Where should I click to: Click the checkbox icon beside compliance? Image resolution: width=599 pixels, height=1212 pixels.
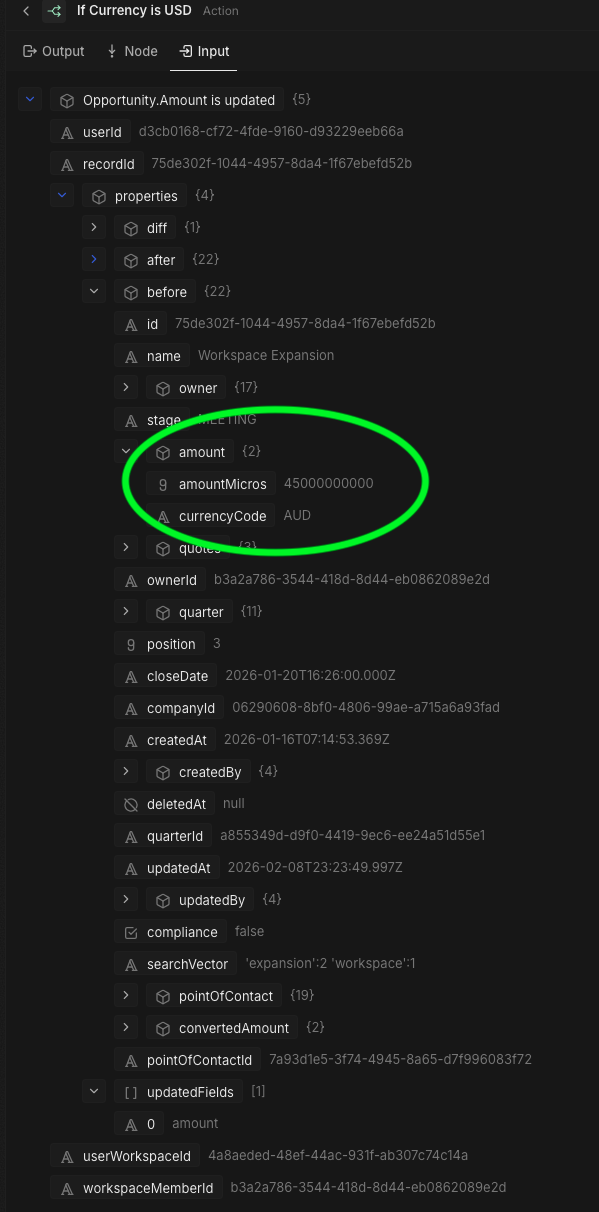pyautogui.click(x=131, y=932)
